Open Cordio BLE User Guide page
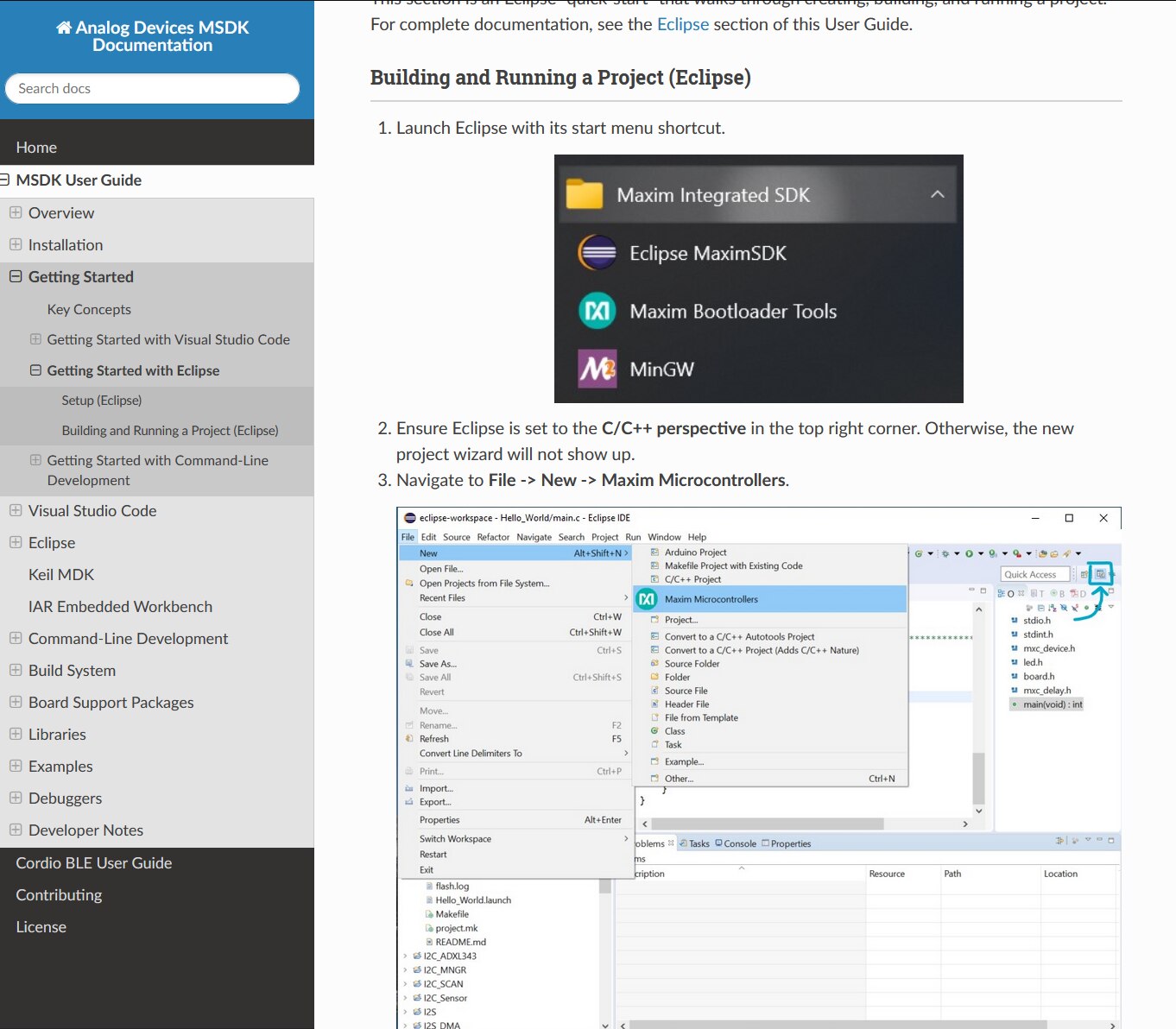The width and height of the screenshot is (1176, 1029). [x=94, y=863]
